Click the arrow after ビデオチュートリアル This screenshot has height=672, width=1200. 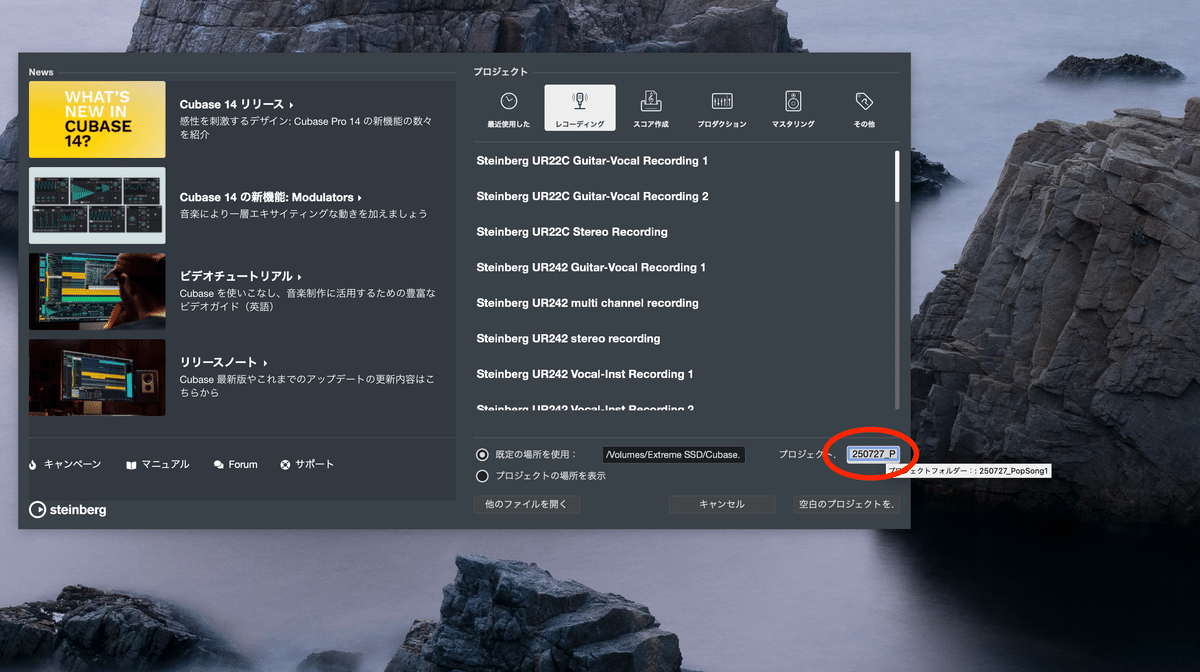coord(300,276)
